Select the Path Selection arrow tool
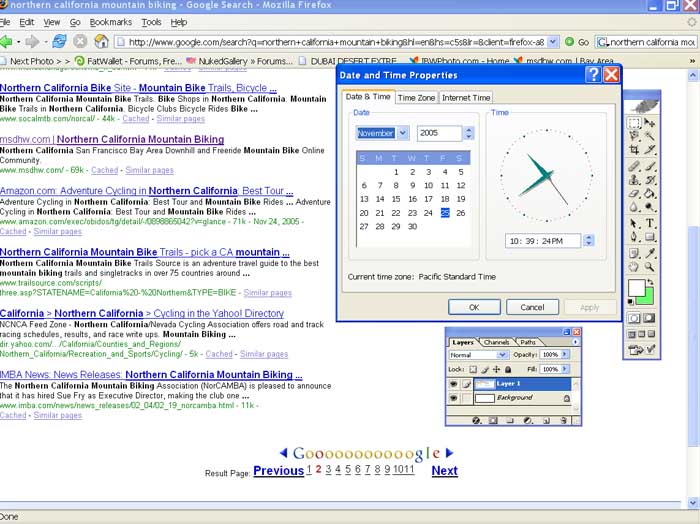700x524 pixels. click(x=634, y=224)
